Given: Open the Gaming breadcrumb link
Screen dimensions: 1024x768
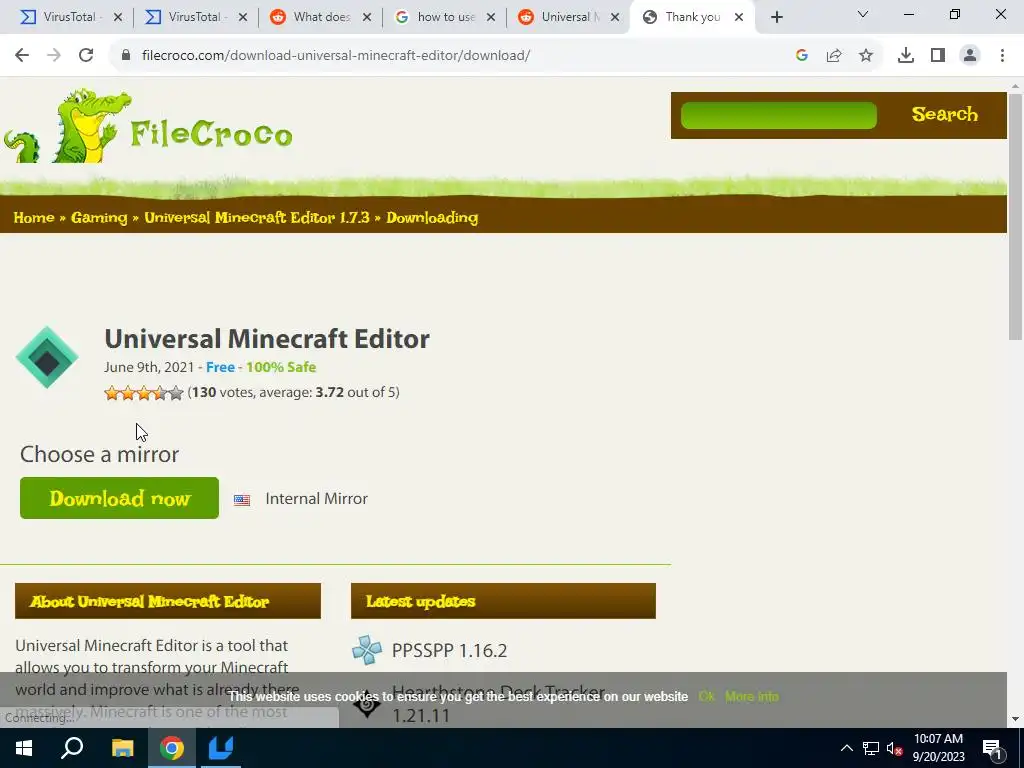Looking at the screenshot, I should pyautogui.click(x=99, y=217).
